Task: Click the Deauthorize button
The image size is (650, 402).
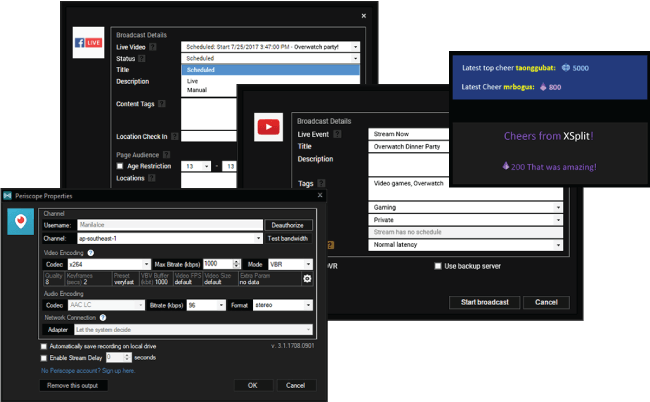Action: tap(288, 225)
